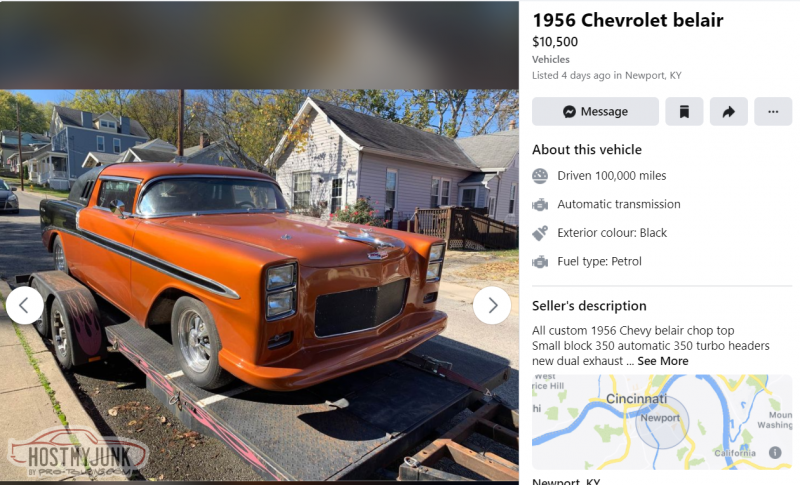This screenshot has height=485, width=800.
Task: Click the map info icon
Action: pyautogui.click(x=775, y=452)
